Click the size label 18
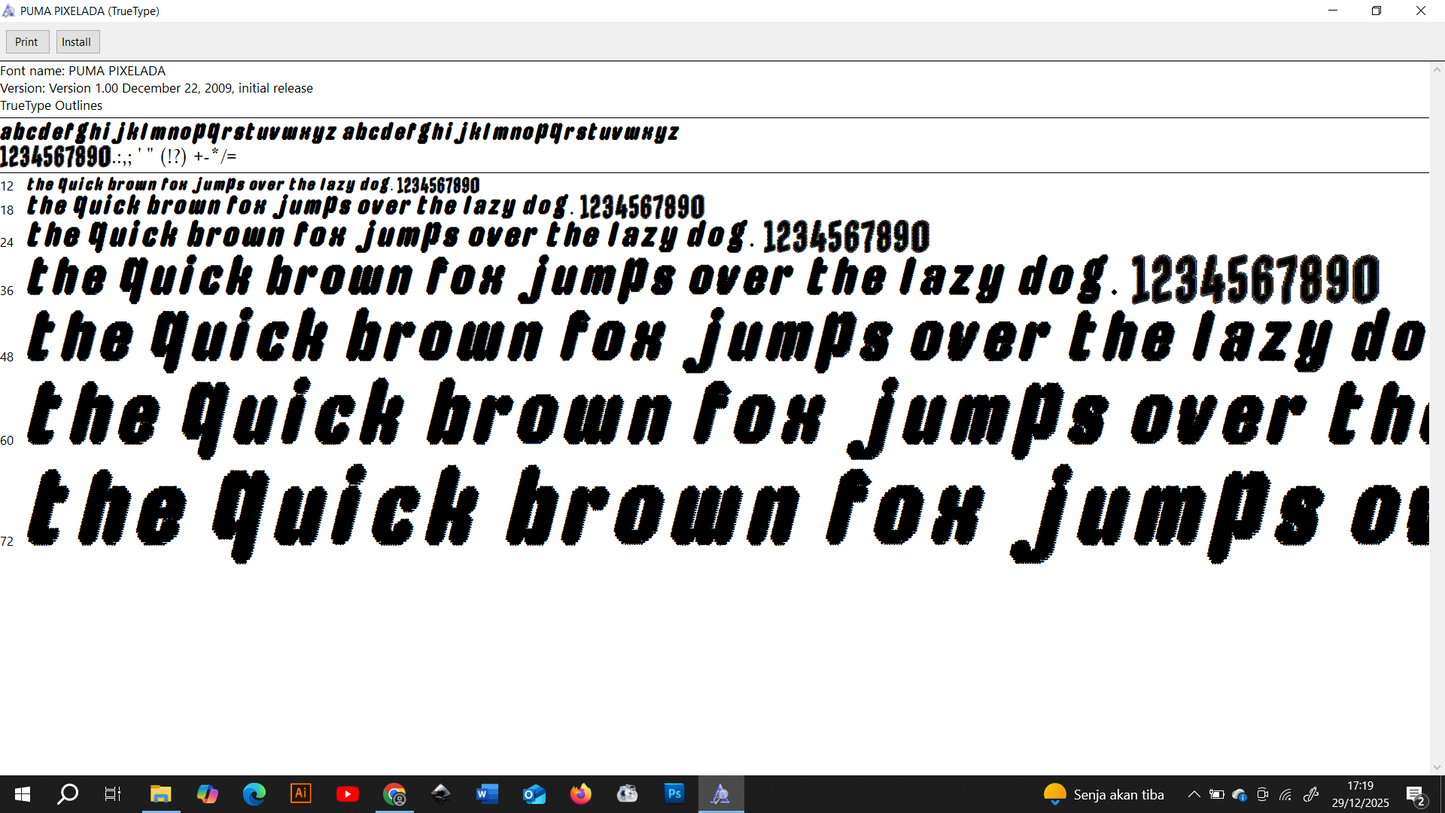1445x813 pixels. coord(7,210)
